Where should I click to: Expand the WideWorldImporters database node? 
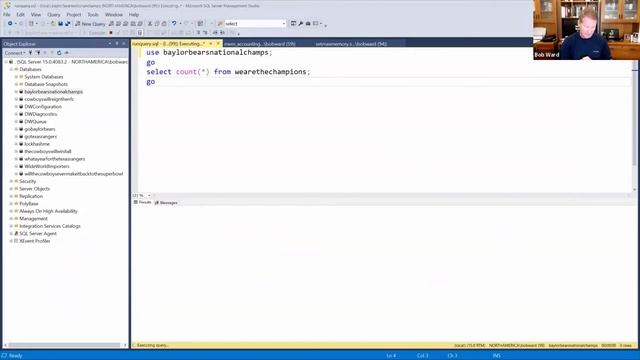(x=16, y=166)
